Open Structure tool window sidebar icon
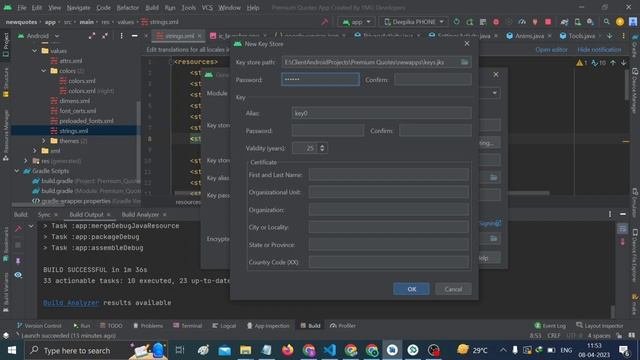640x360 pixels. tap(5, 83)
